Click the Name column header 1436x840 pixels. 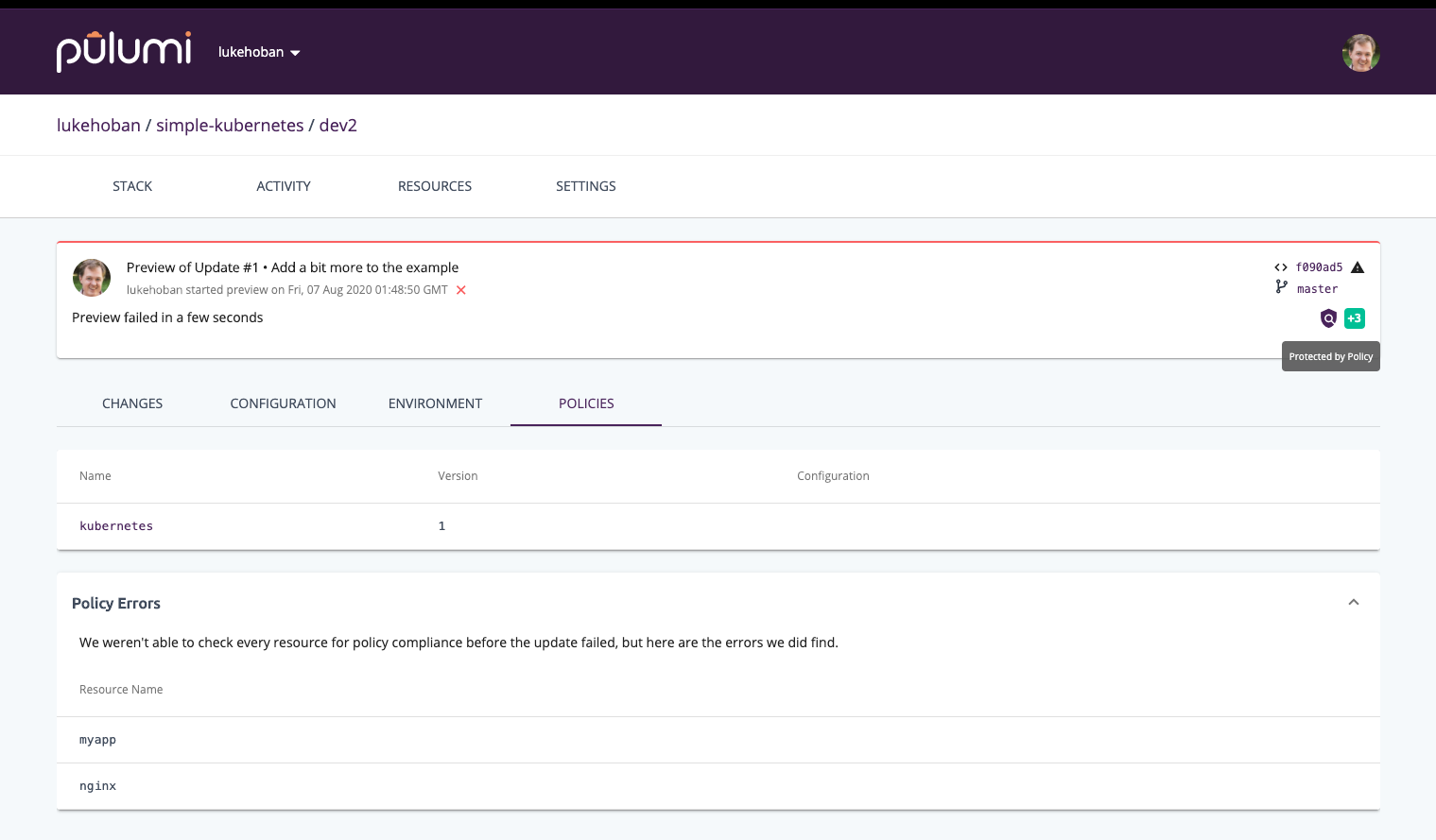95,476
